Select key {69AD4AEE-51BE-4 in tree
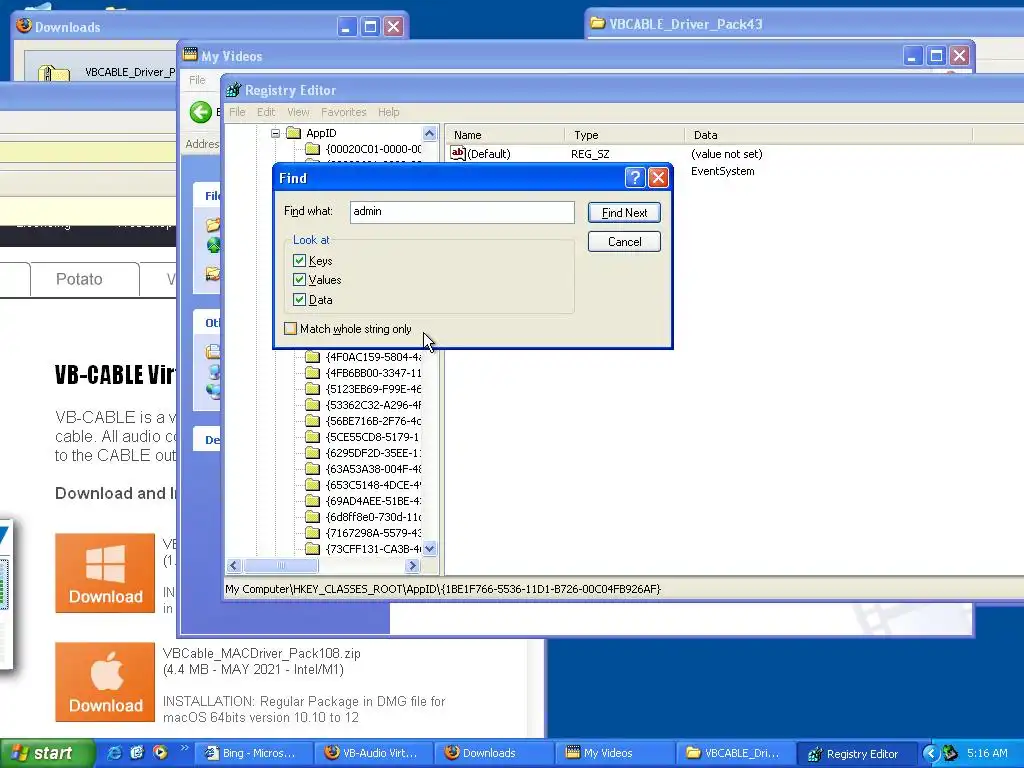Viewport: 1024px width, 768px height. (x=373, y=501)
